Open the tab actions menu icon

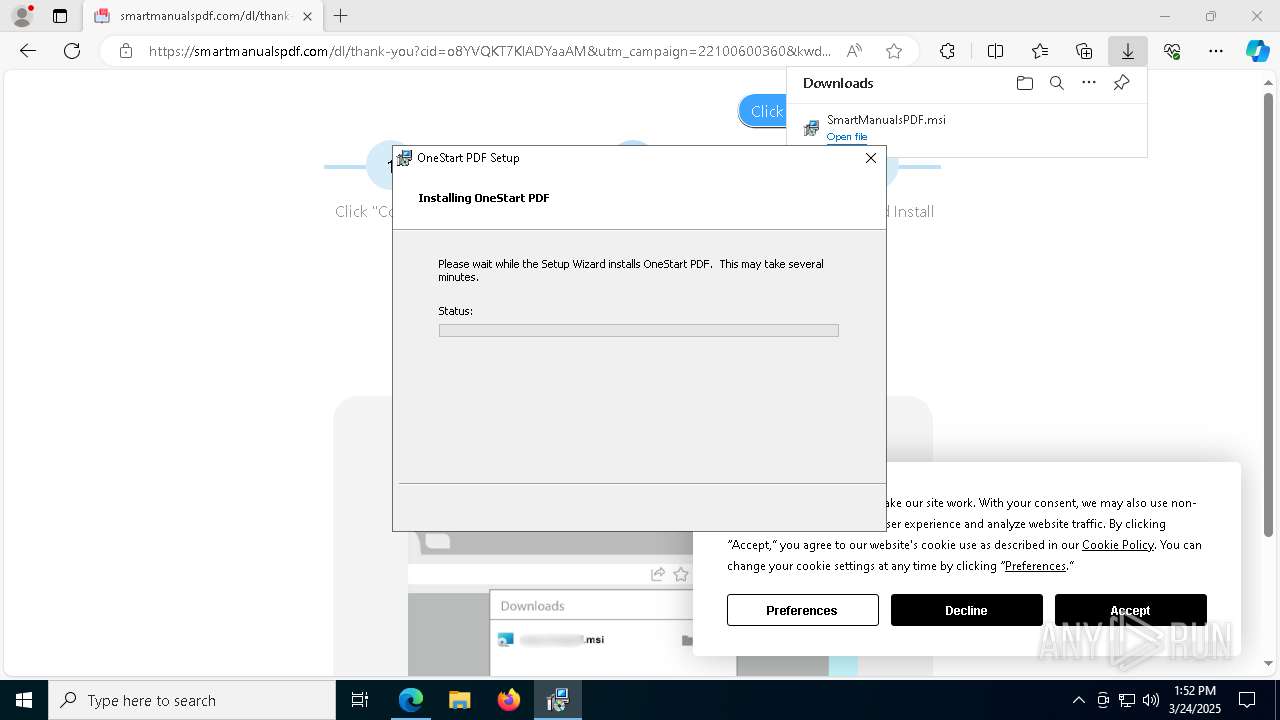[x=60, y=16]
